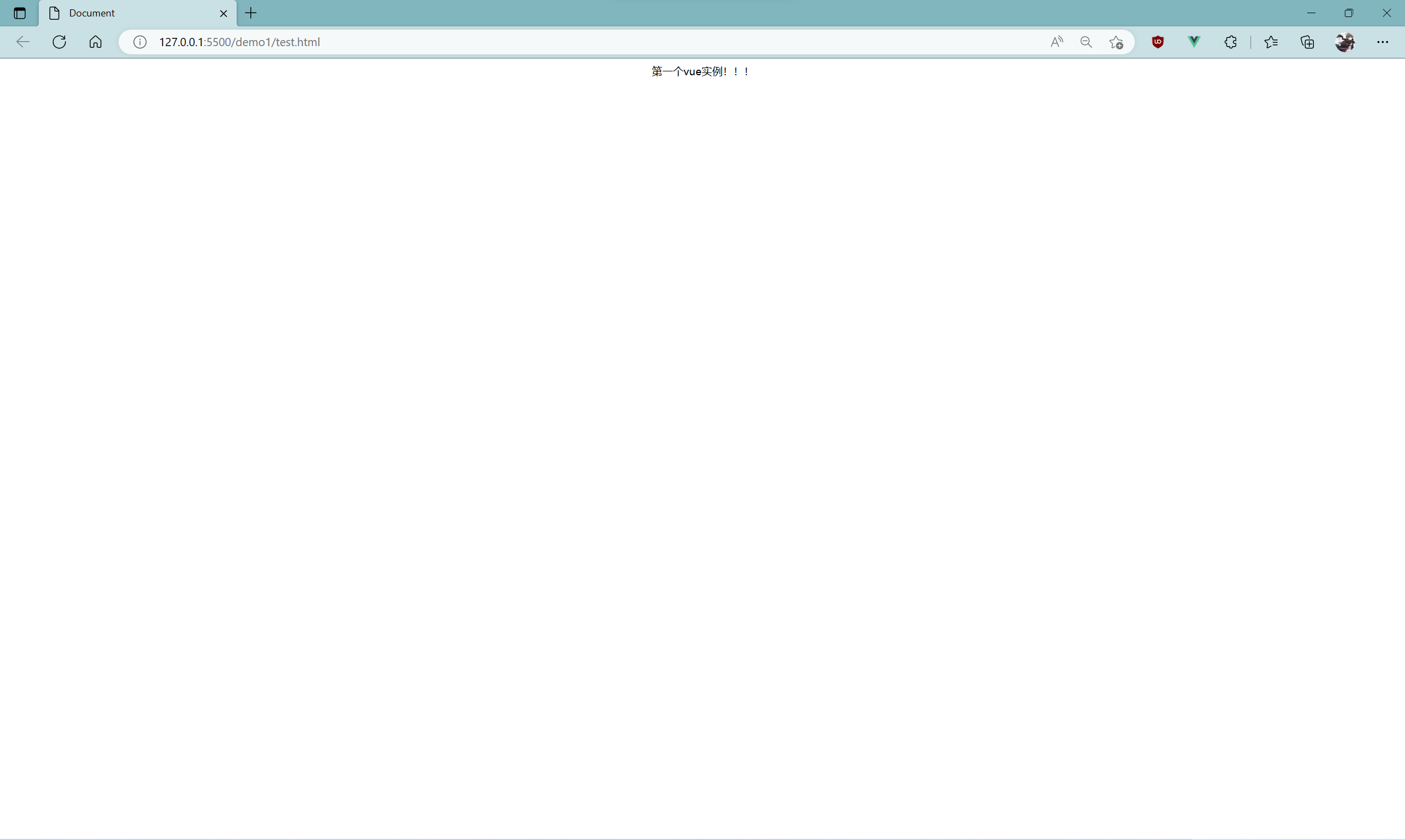Image resolution: width=1405 pixels, height=840 pixels.
Task: Close the Document tab
Action: (223, 14)
